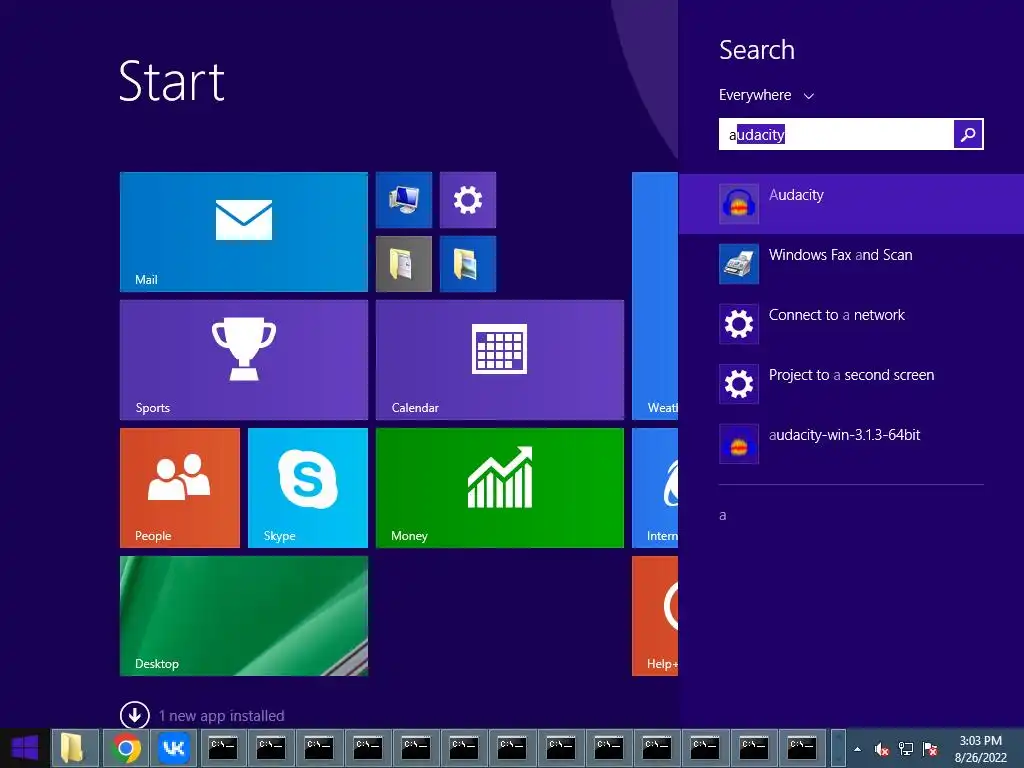1024x768 pixels.
Task: Open the network tray icon
Action: tap(906, 749)
